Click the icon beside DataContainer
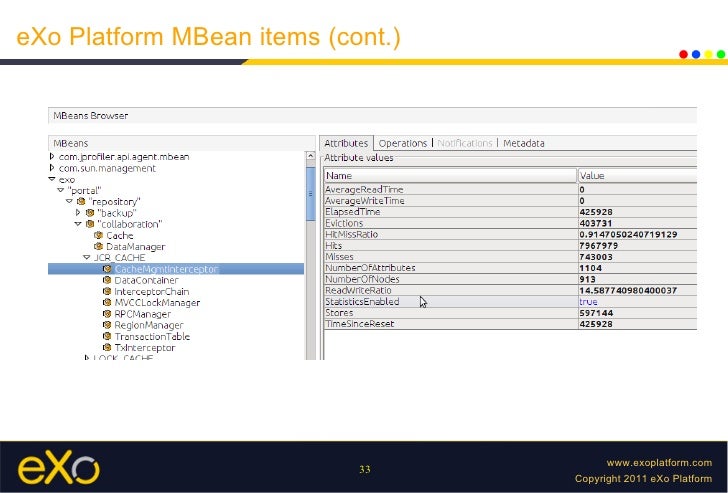 pos(107,280)
